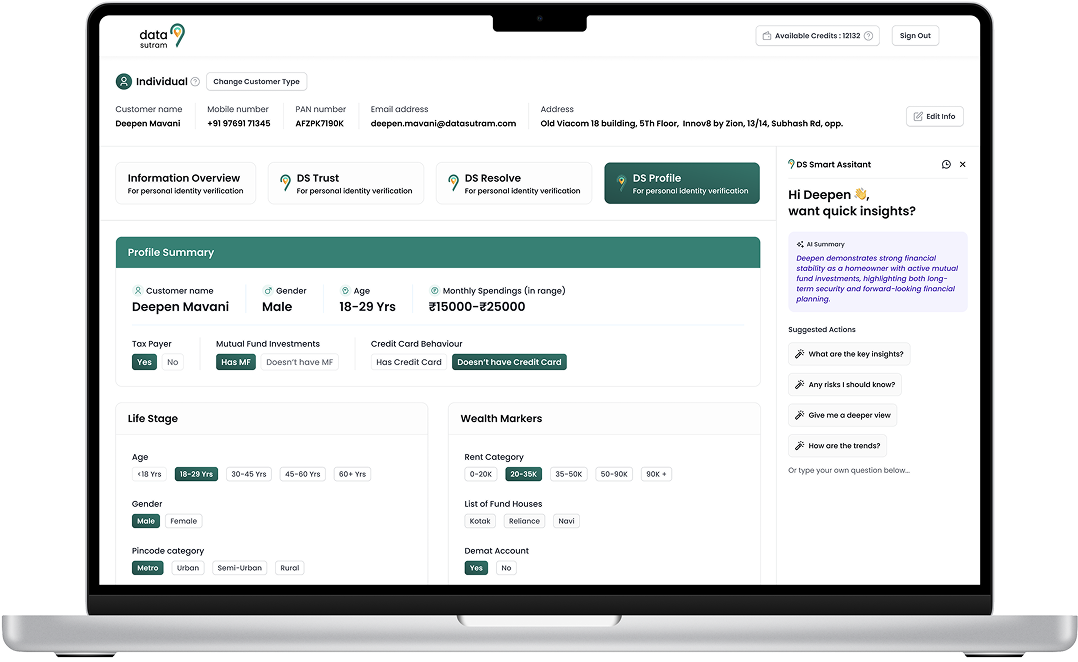Select Female under Gender
1078x662 pixels.
point(184,521)
